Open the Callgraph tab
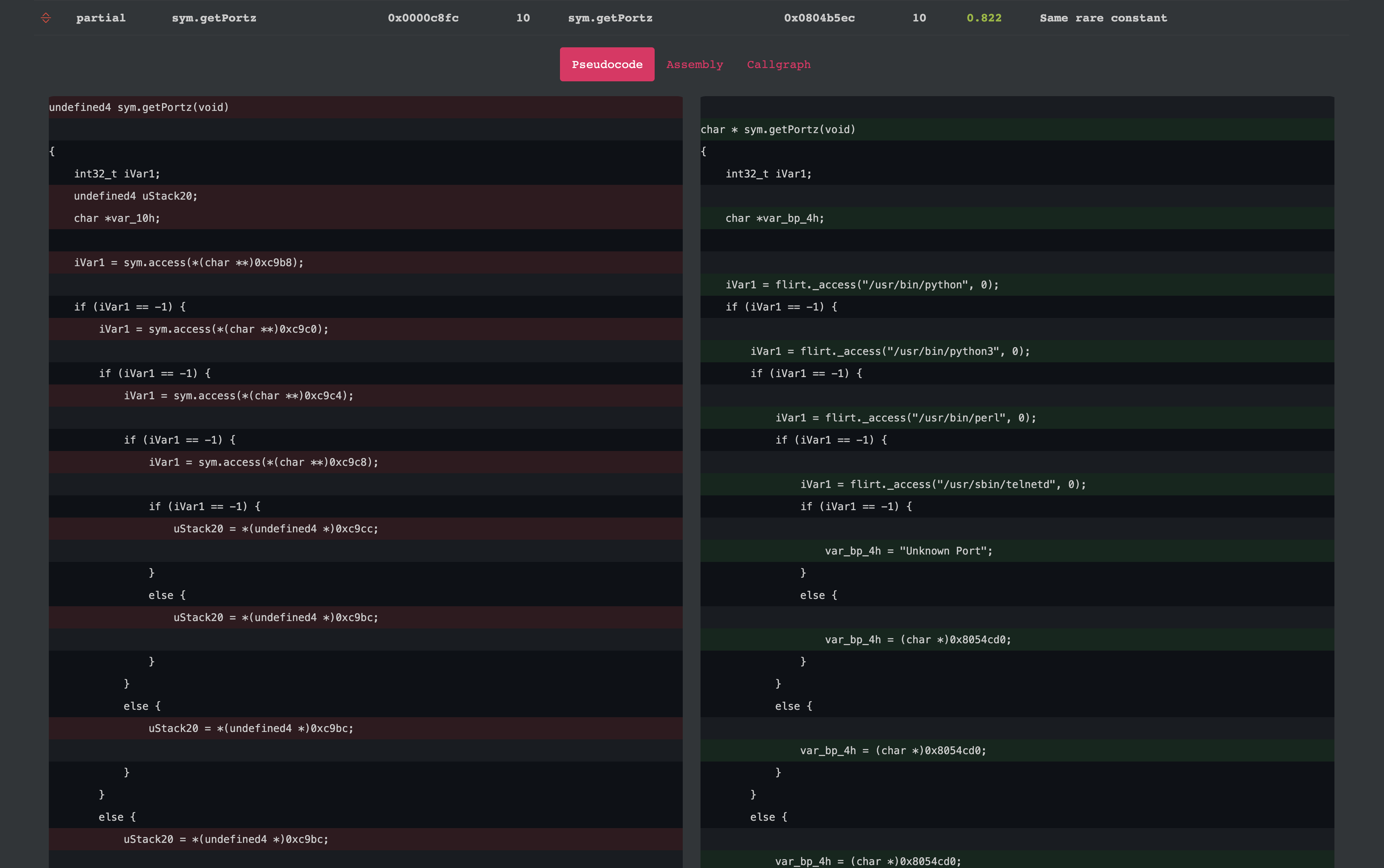The image size is (1384, 868). point(778,64)
